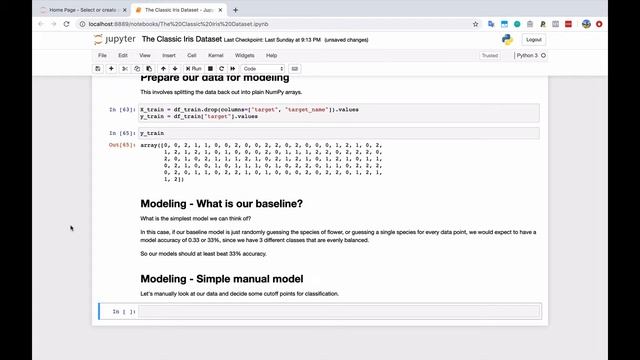The width and height of the screenshot is (640, 360).
Task: Click the In [63] cell prompt
Action: 122,109
